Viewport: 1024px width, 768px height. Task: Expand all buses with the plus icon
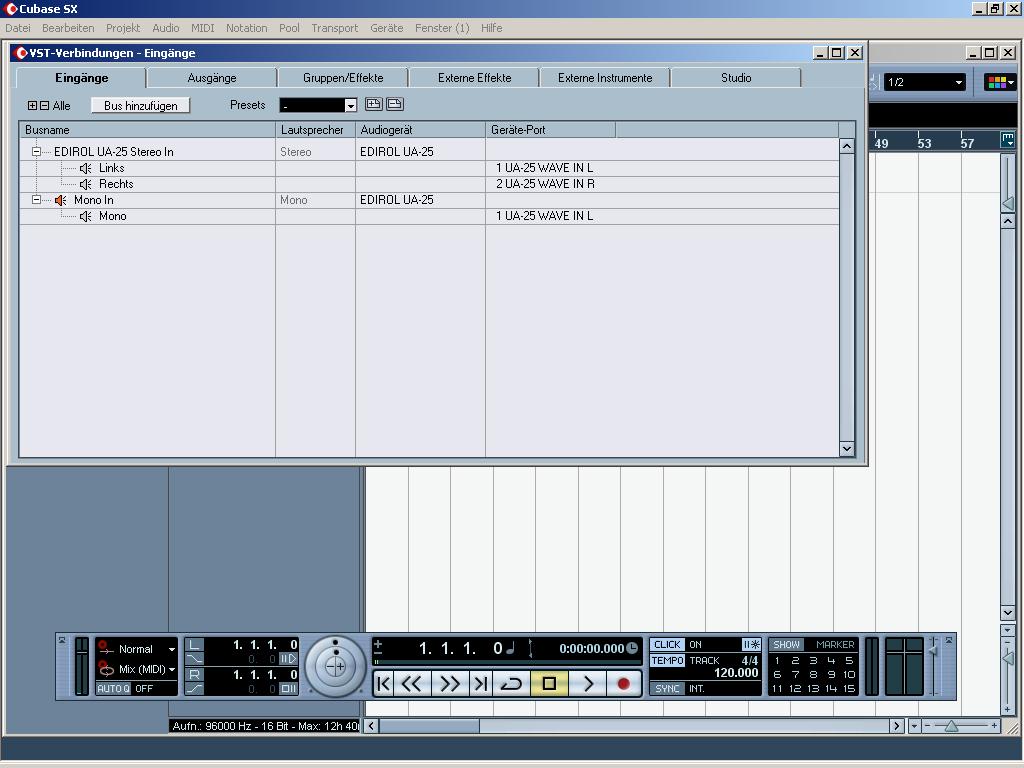pos(32,105)
